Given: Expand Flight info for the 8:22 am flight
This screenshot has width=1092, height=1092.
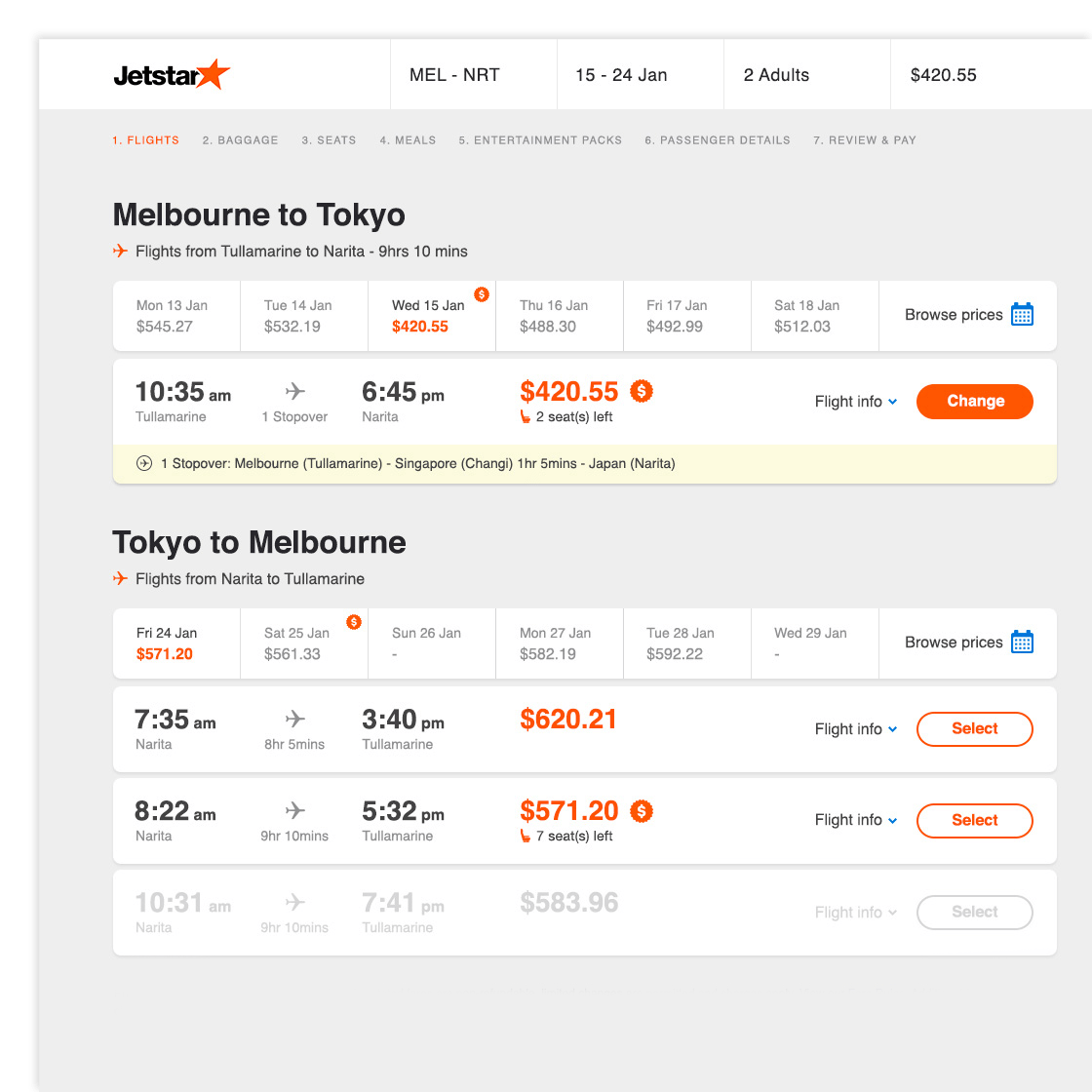Looking at the screenshot, I should coord(856,820).
